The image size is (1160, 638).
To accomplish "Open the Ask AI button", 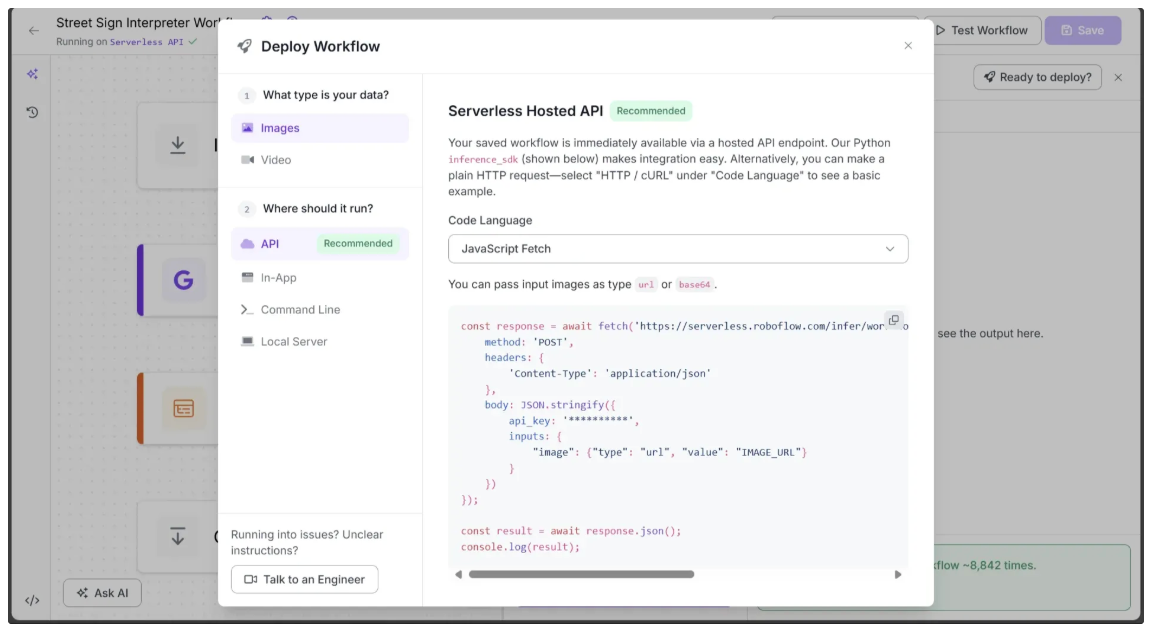I will 102,593.
